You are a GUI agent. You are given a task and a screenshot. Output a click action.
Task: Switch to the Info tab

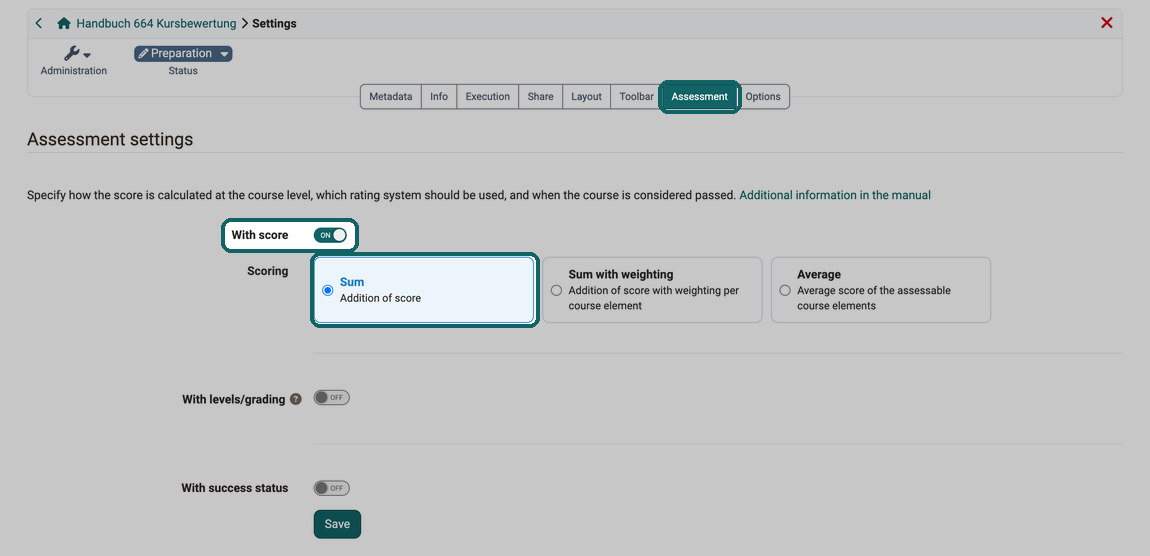[439, 97]
